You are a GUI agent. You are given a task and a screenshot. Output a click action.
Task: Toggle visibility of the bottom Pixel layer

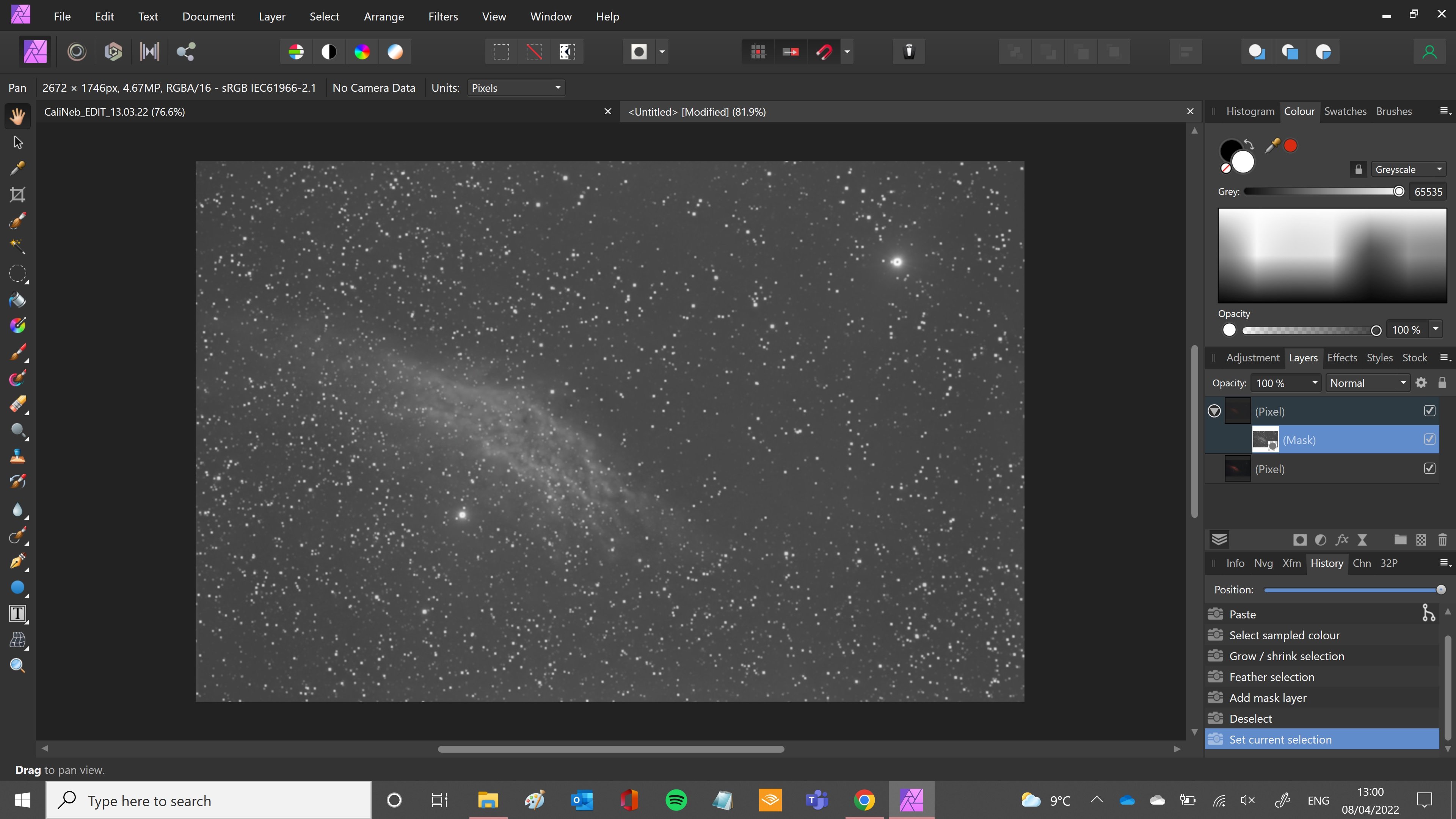coord(1429,469)
